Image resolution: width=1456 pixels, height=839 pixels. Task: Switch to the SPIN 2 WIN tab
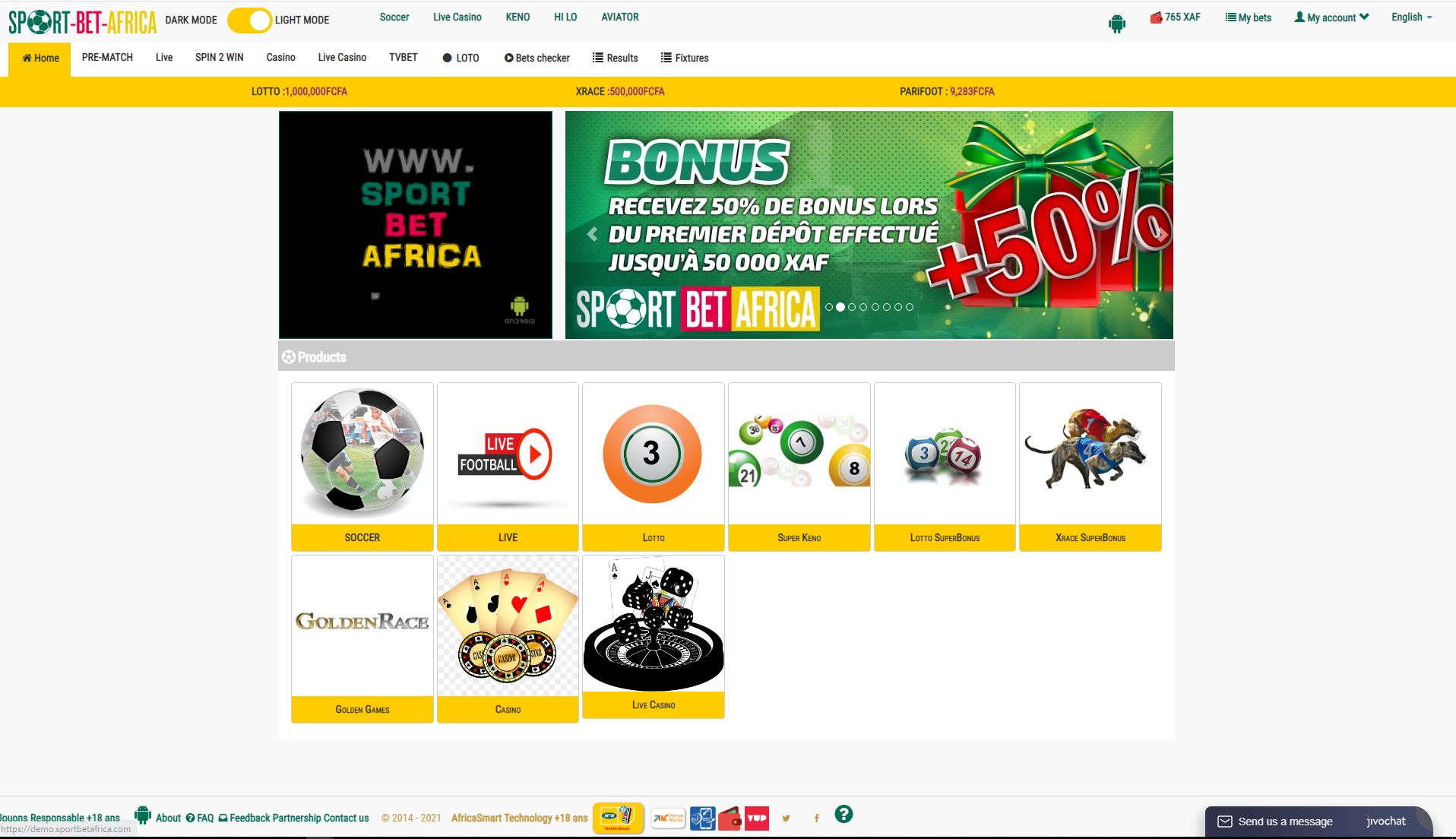click(220, 58)
